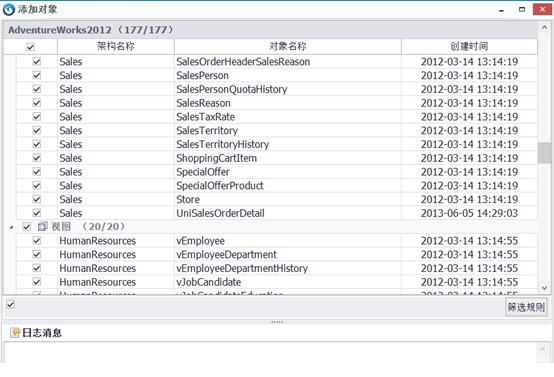Click the list scrollbar up arrow
Screen dimensions: 554x377
[544, 27]
